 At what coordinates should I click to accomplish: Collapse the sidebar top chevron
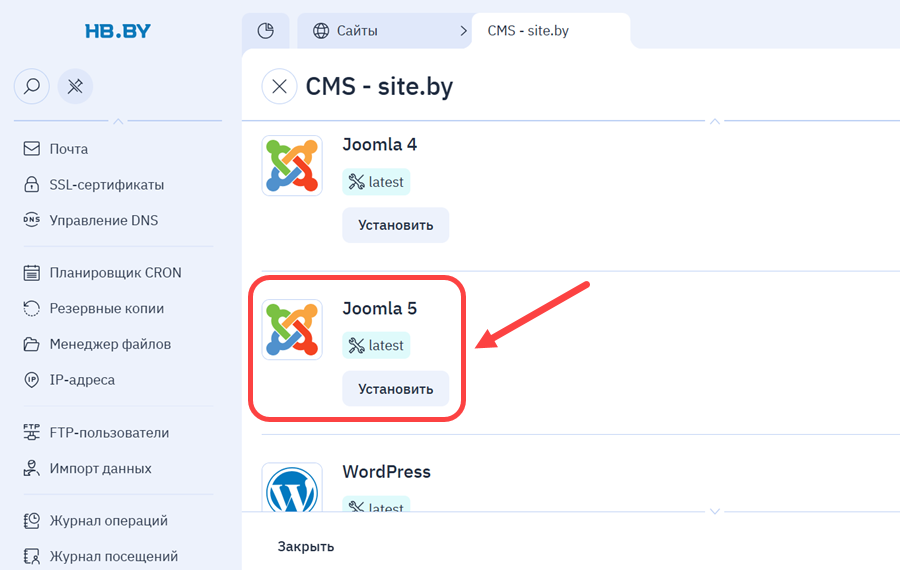click(118, 121)
